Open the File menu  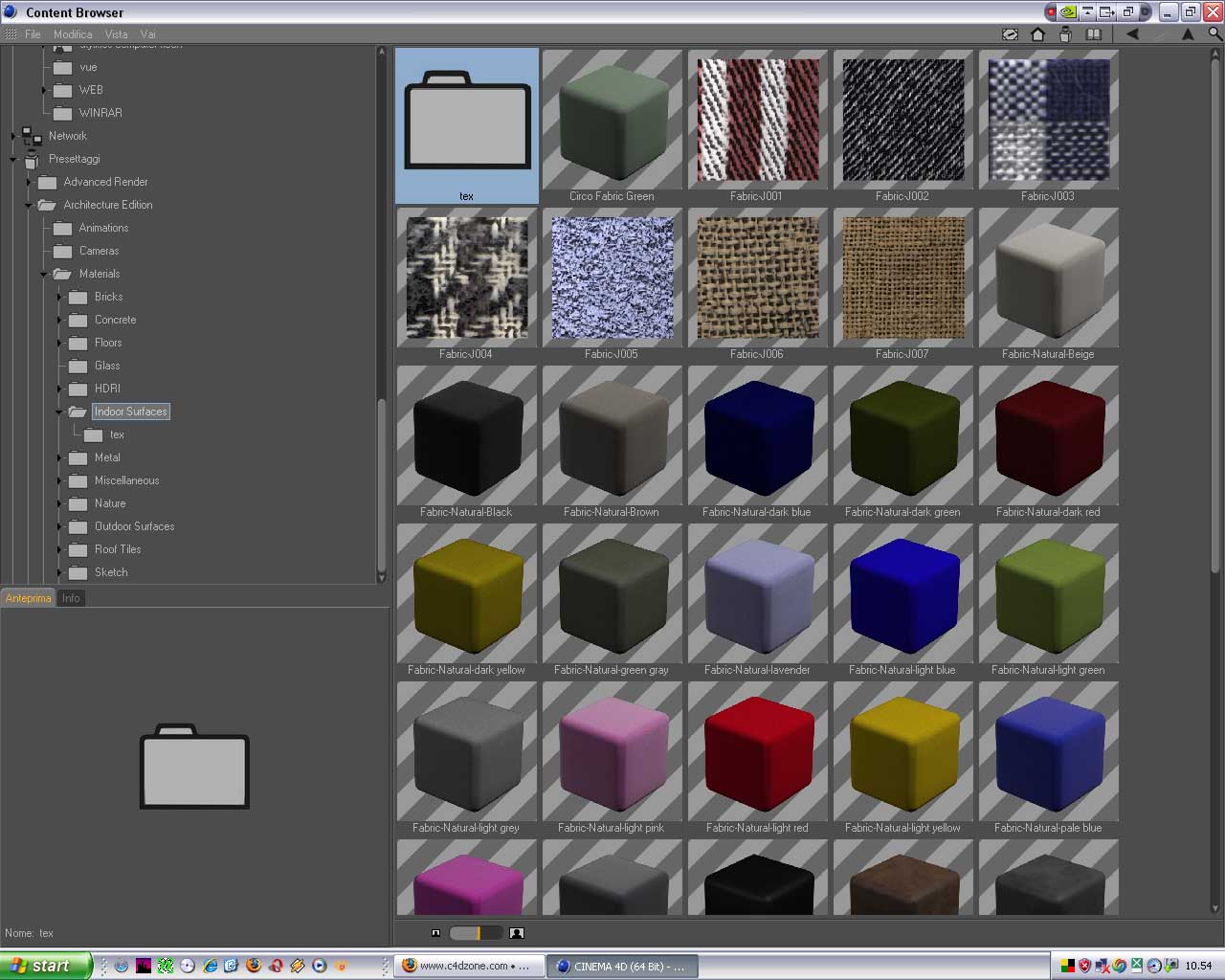click(33, 34)
